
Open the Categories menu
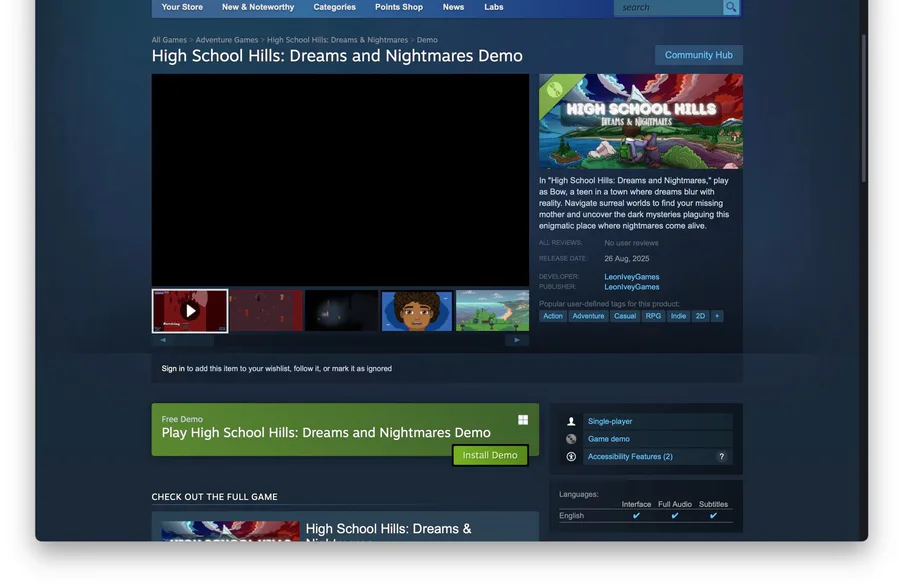click(335, 7)
